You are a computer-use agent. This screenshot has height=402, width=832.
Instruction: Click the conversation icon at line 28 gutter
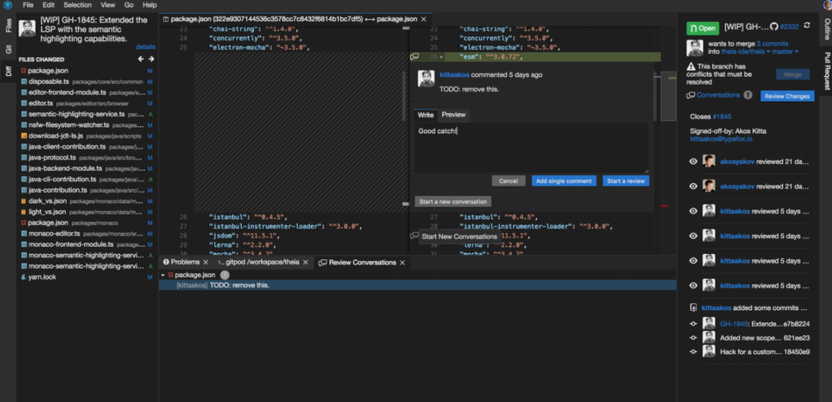[415, 236]
